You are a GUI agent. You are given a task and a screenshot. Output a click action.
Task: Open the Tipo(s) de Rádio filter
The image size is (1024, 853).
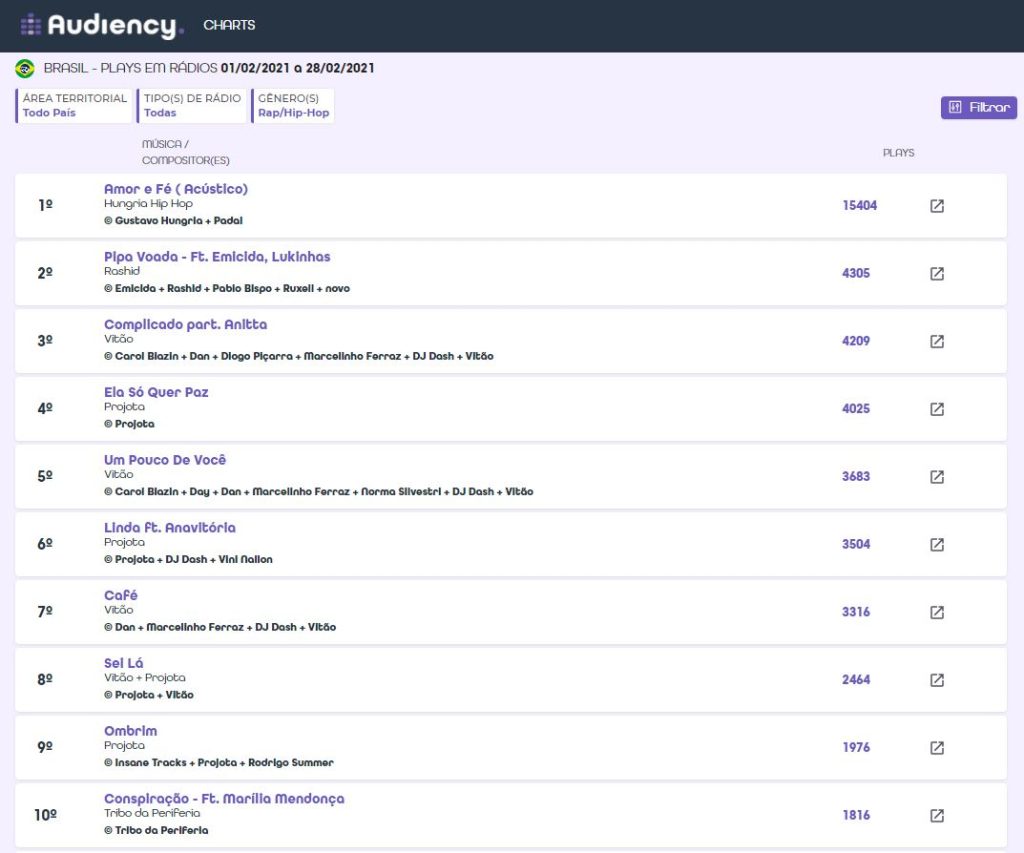tap(192, 106)
